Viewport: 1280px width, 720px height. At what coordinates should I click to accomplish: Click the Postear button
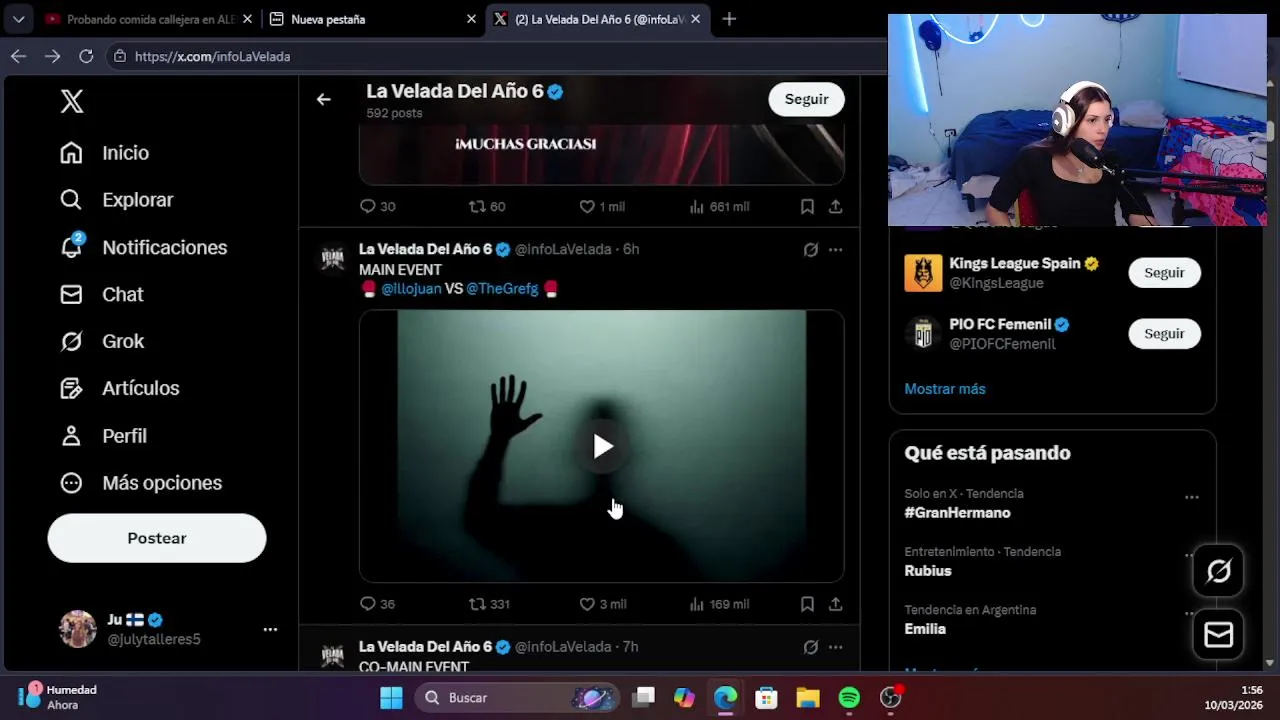tap(157, 538)
